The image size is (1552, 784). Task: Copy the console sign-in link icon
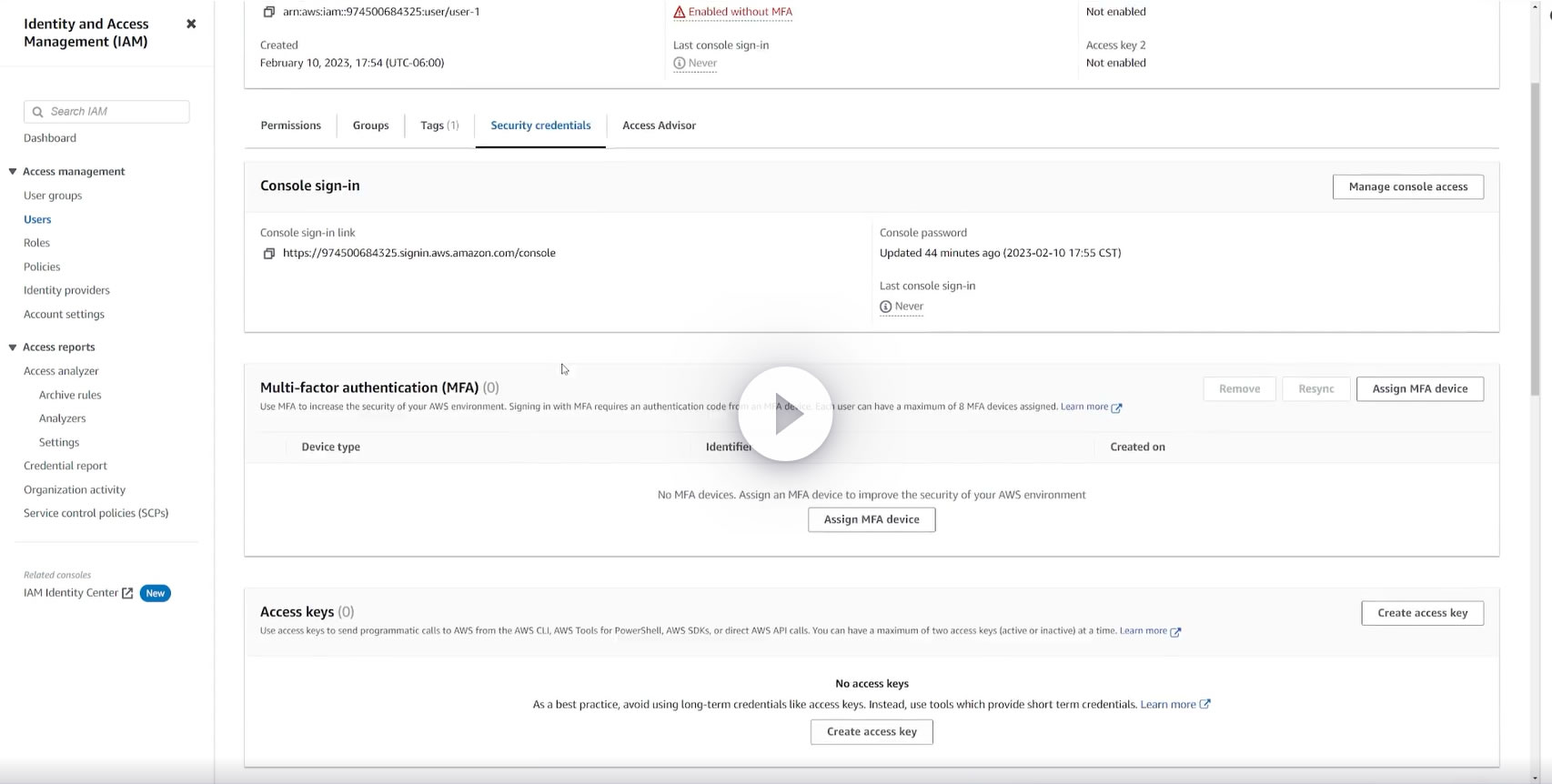pyautogui.click(x=269, y=254)
